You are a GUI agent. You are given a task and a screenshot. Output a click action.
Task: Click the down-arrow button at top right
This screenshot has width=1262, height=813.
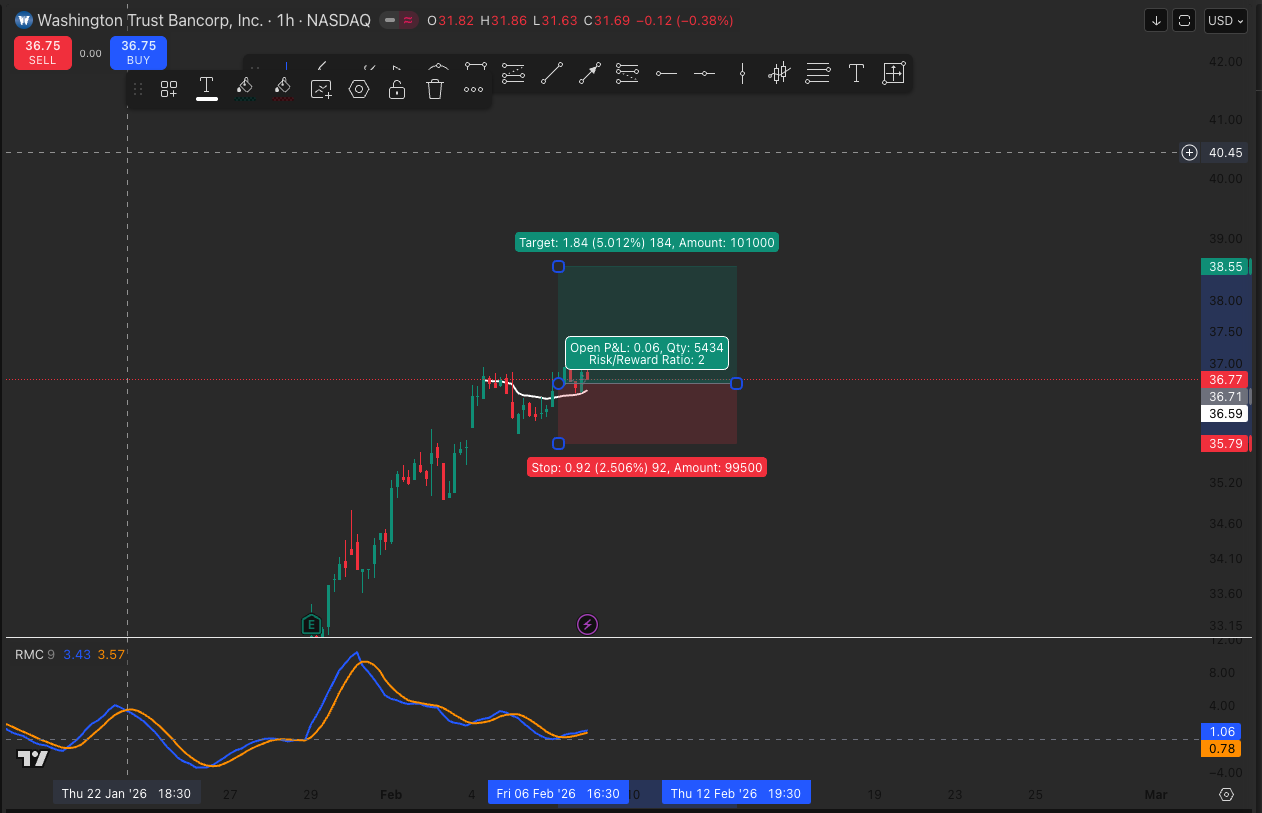[1156, 20]
